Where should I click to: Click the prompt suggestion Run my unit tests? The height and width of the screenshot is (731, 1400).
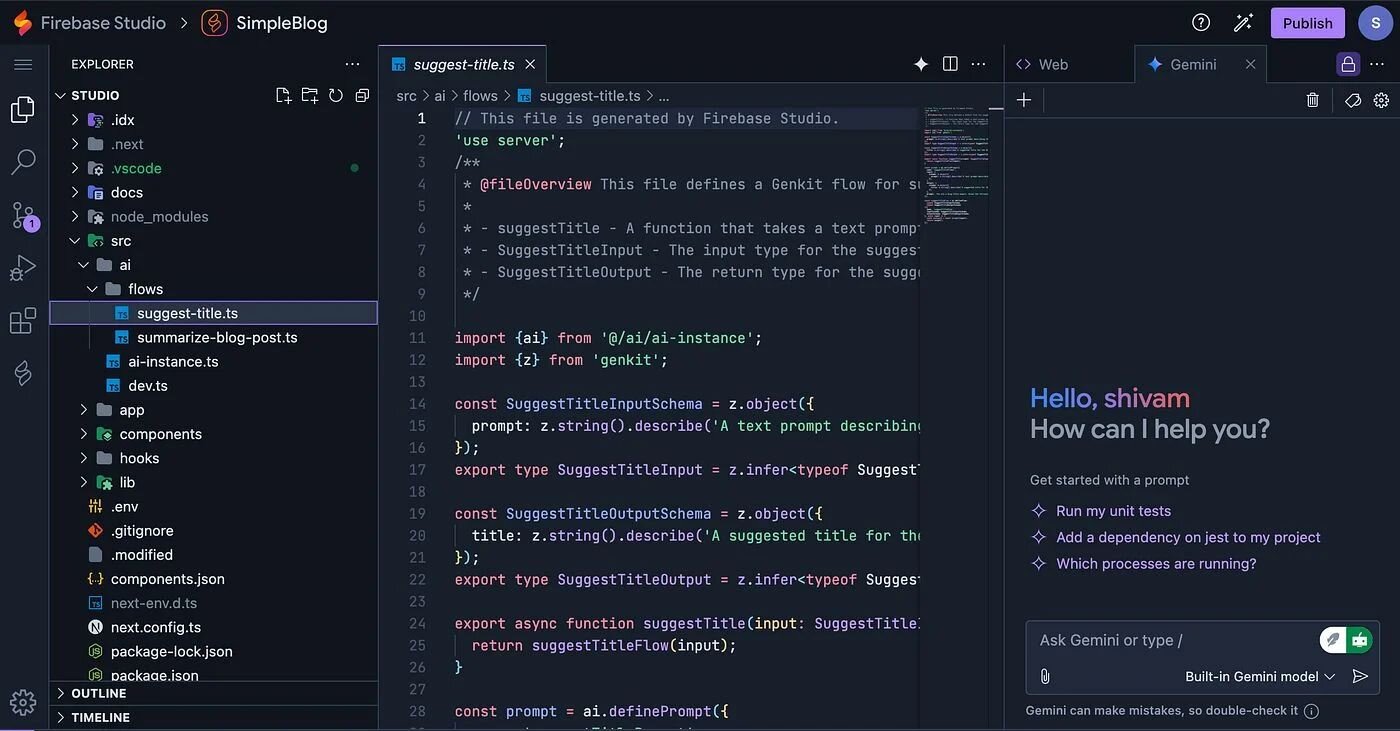click(1112, 510)
